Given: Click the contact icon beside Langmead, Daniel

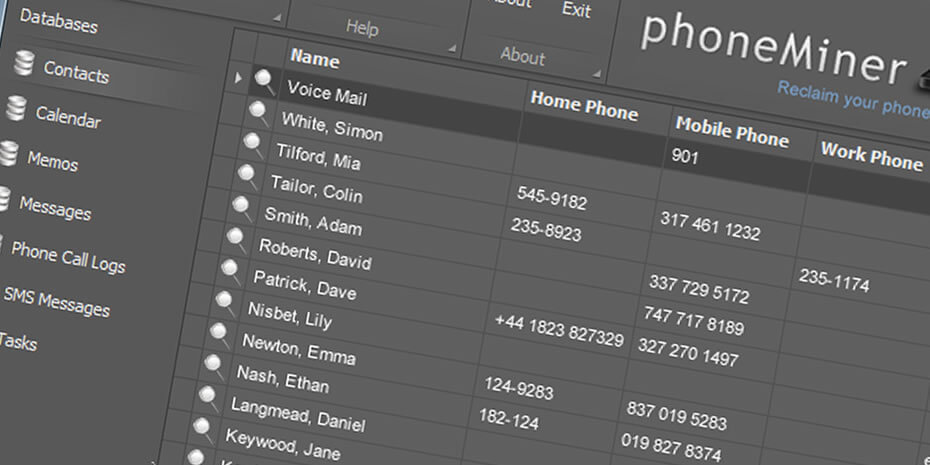Looking at the screenshot, I should (208, 400).
